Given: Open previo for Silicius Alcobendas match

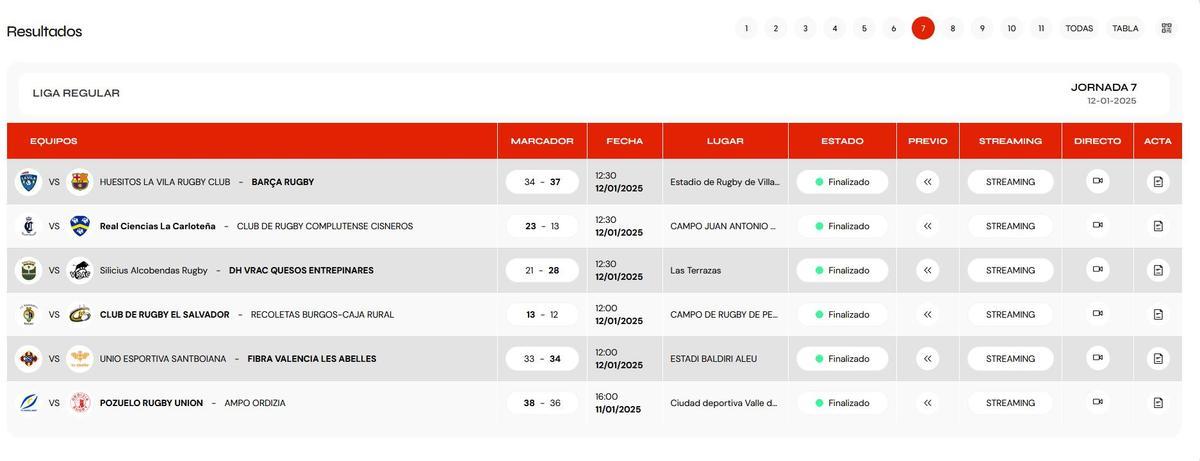Looking at the screenshot, I should (x=927, y=270).
